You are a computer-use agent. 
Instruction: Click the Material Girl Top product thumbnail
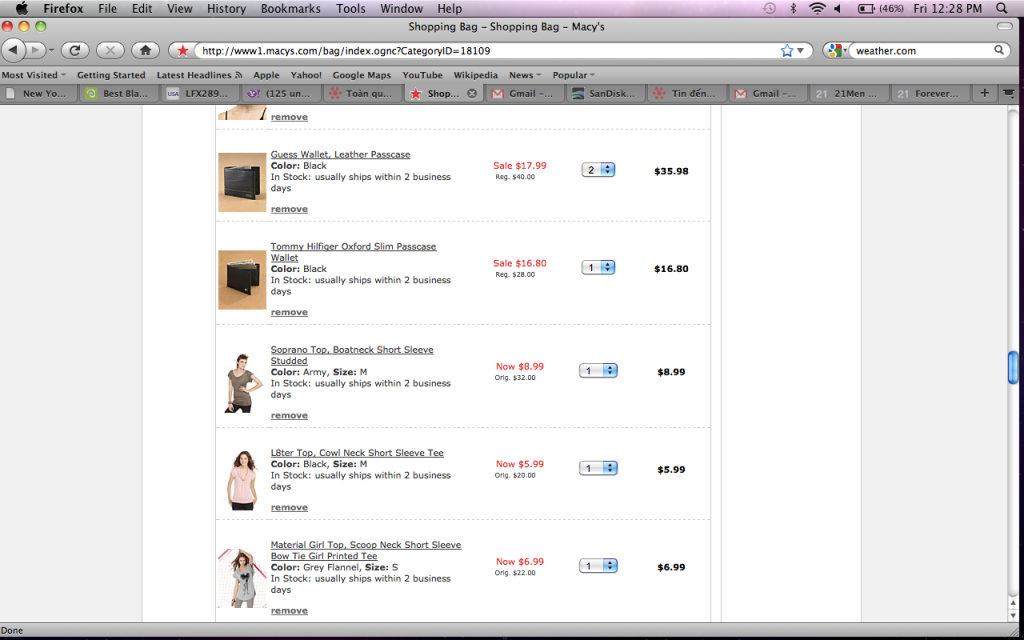pyautogui.click(x=242, y=577)
